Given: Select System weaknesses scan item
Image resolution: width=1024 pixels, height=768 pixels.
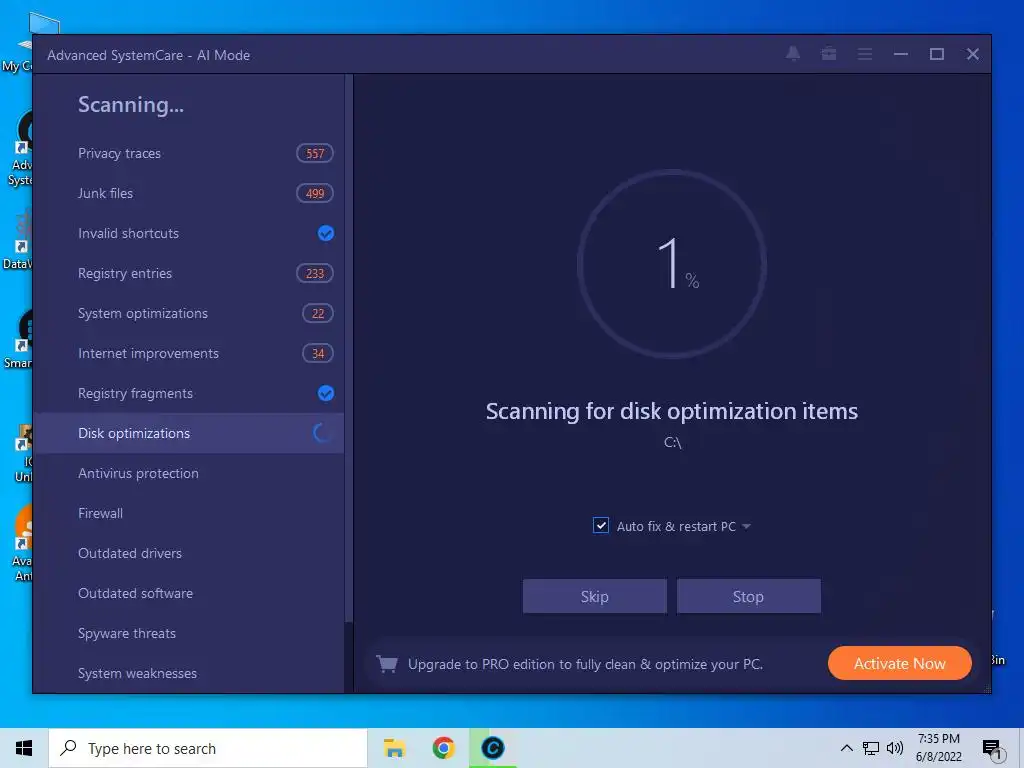Looking at the screenshot, I should pos(188,673).
